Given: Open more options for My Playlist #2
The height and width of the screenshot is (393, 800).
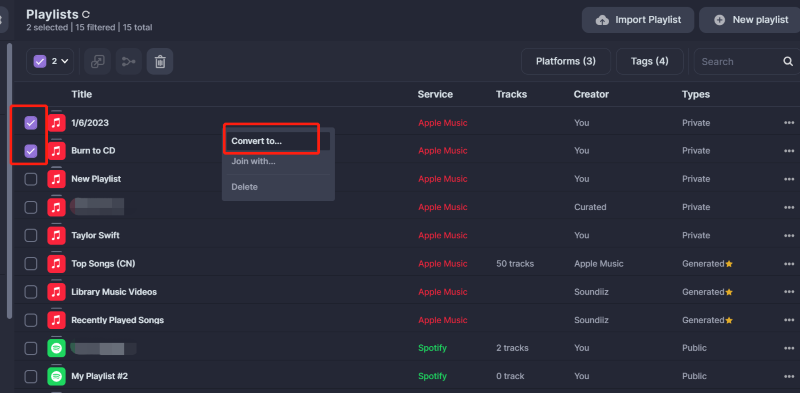Looking at the screenshot, I should pyautogui.click(x=789, y=377).
